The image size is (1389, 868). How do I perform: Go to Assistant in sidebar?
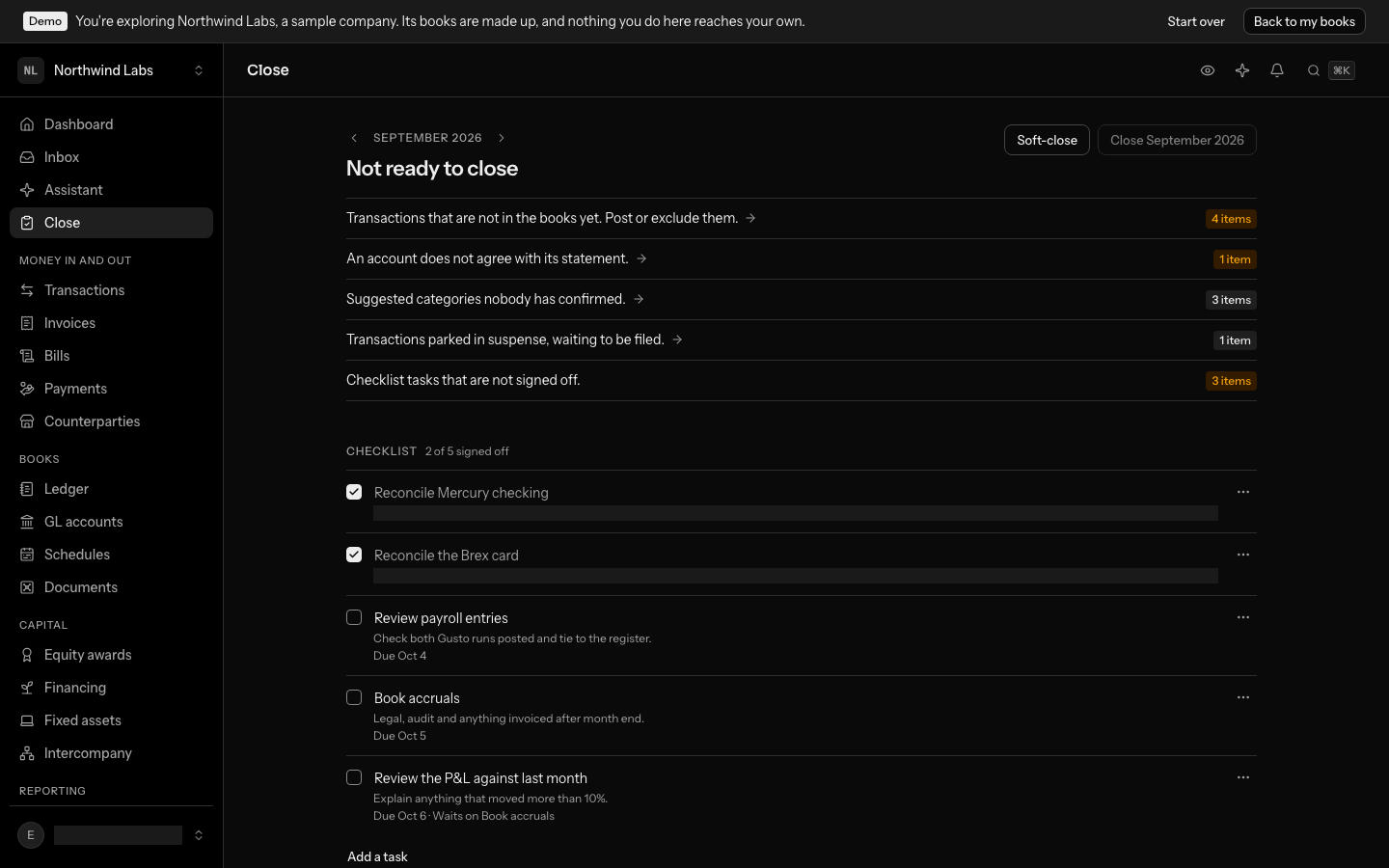111,190
